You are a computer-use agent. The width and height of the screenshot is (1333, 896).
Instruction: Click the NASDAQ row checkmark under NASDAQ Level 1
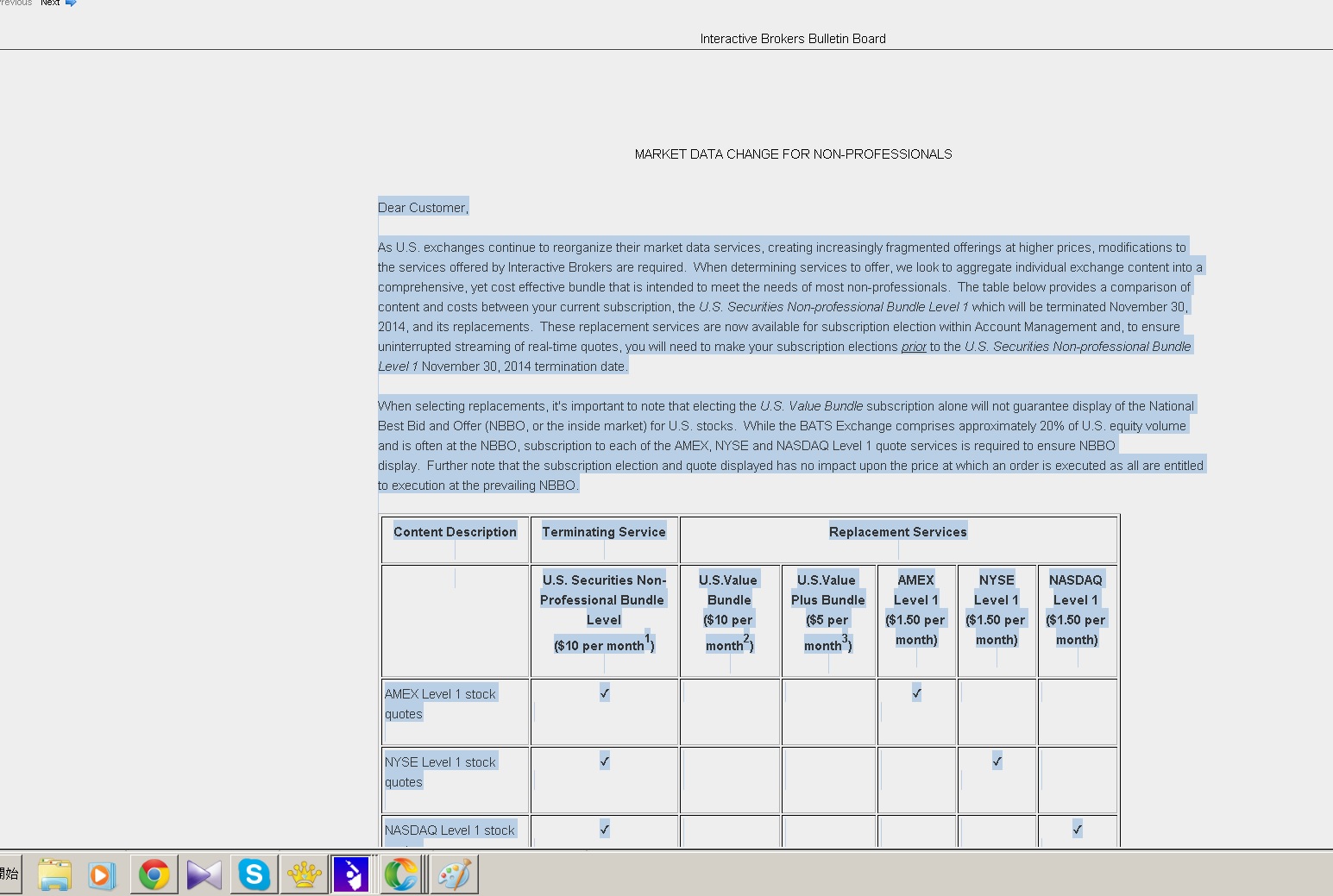pyautogui.click(x=1077, y=829)
